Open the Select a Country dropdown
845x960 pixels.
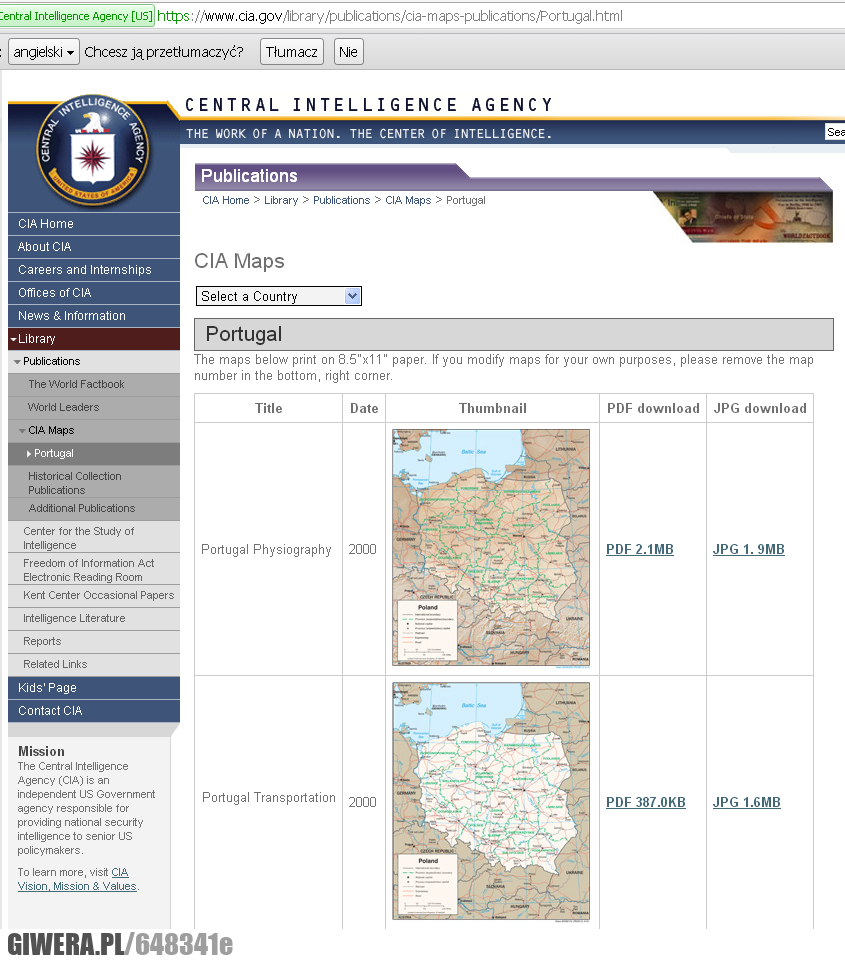click(x=279, y=296)
